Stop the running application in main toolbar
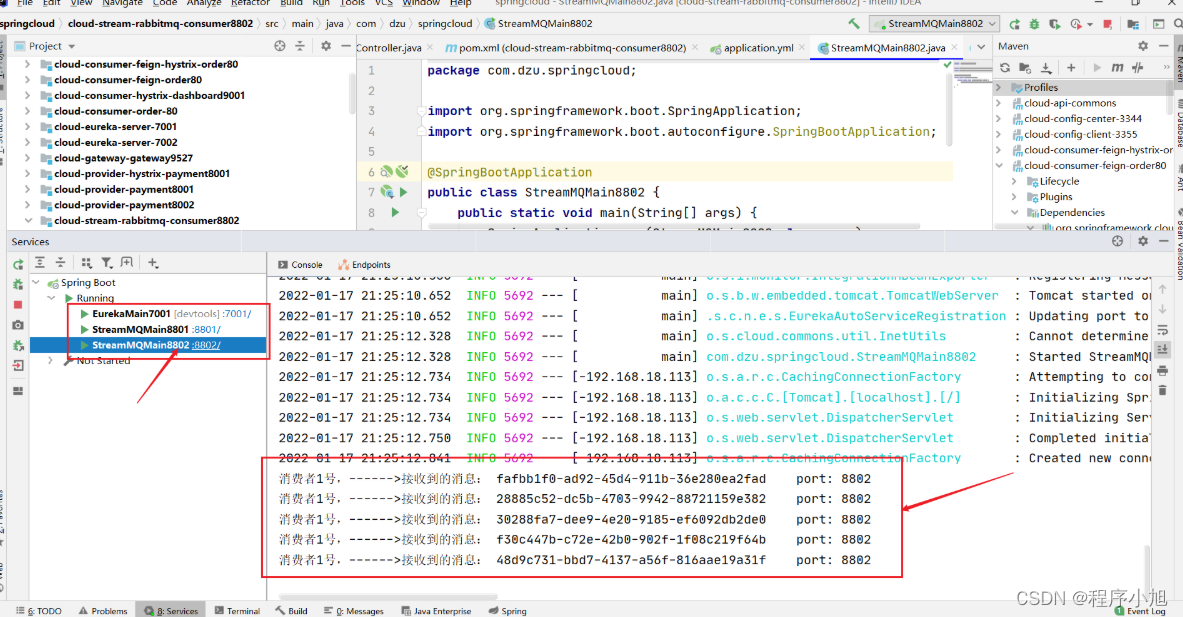 point(1108,24)
